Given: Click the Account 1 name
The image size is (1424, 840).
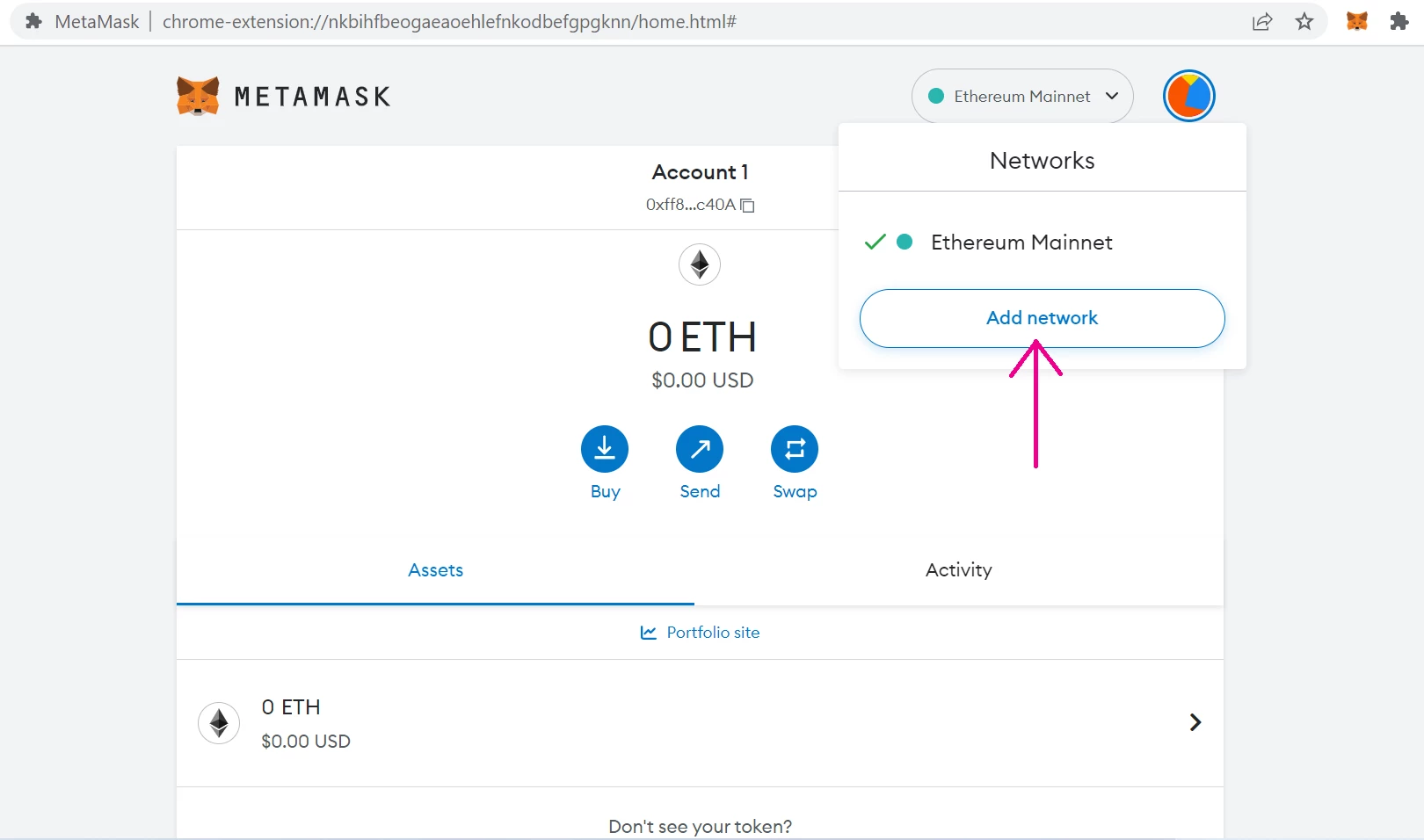Looking at the screenshot, I should pyautogui.click(x=700, y=172).
